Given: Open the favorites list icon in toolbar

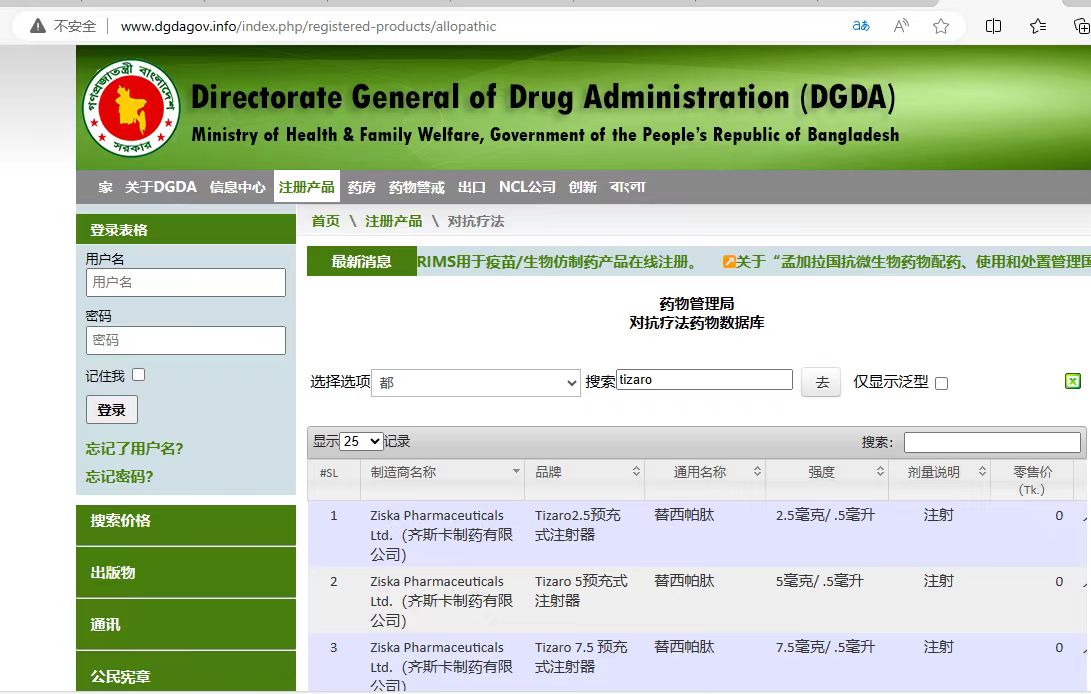Looking at the screenshot, I should tap(1038, 26).
